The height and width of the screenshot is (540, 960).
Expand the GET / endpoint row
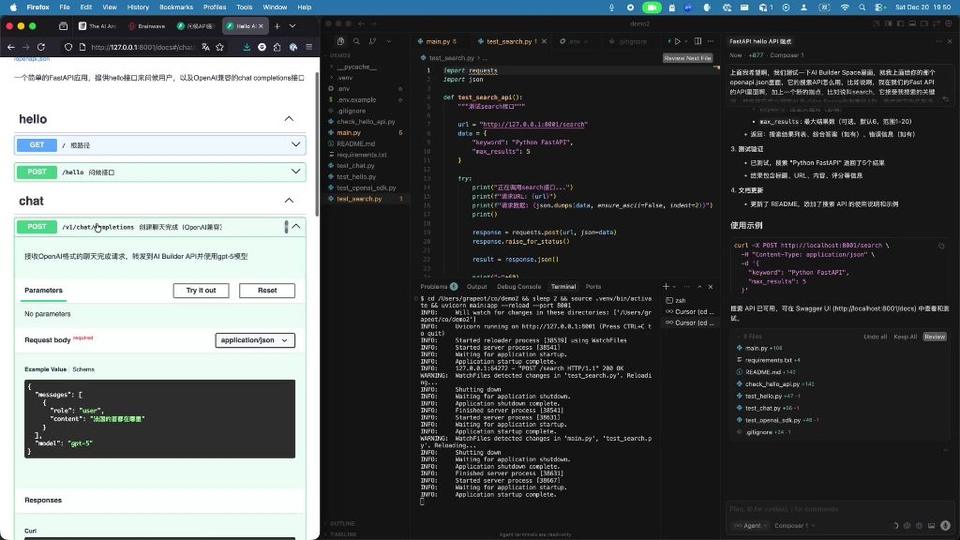coord(160,145)
